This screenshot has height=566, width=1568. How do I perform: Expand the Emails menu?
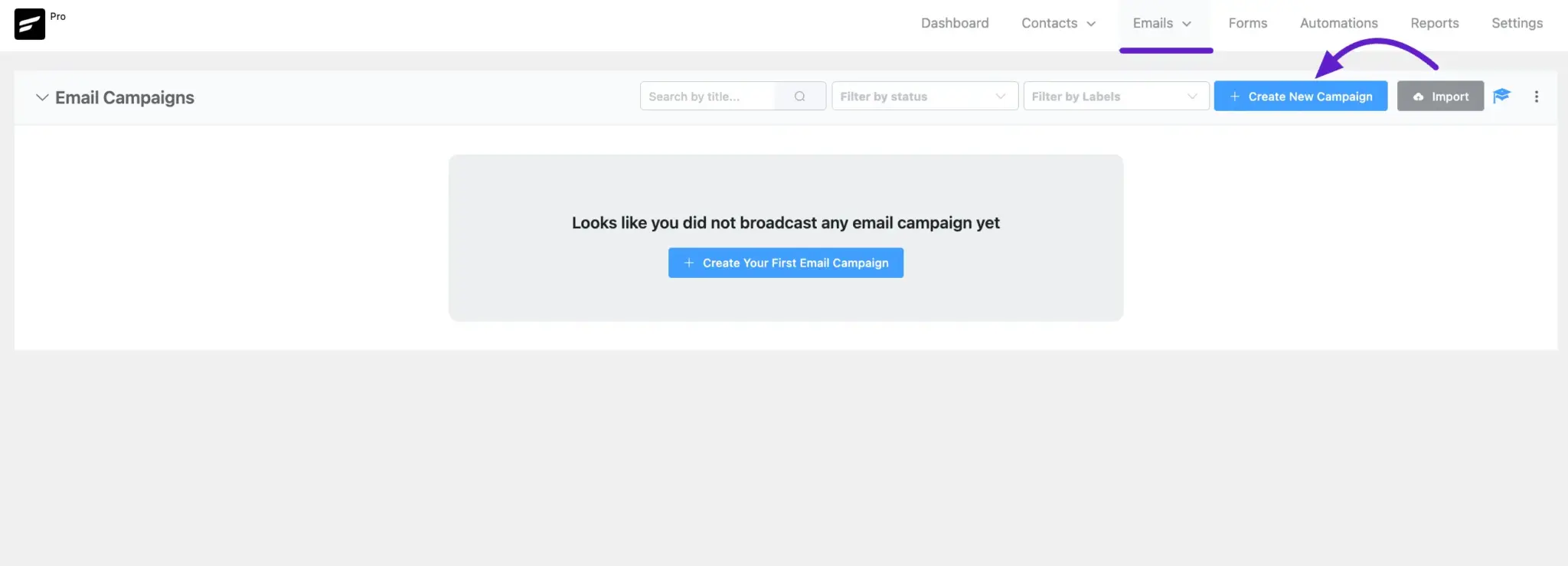coord(1161,23)
